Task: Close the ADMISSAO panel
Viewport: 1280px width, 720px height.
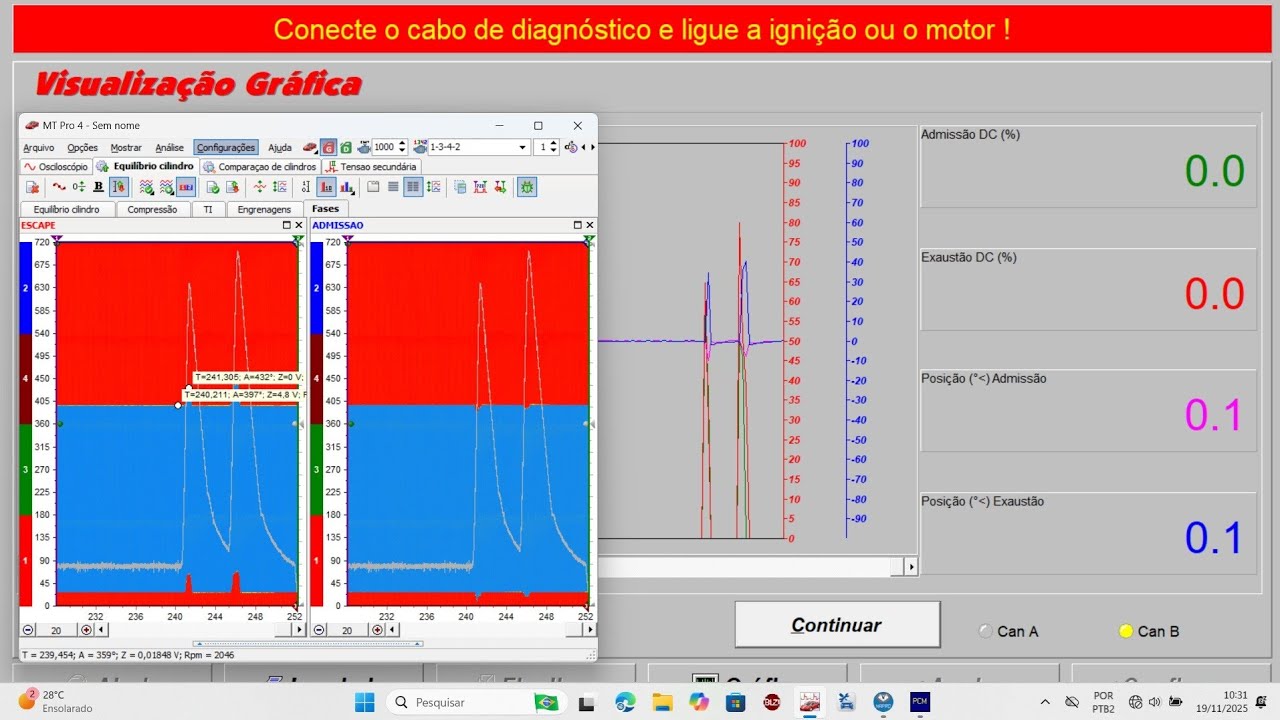Action: pos(590,226)
